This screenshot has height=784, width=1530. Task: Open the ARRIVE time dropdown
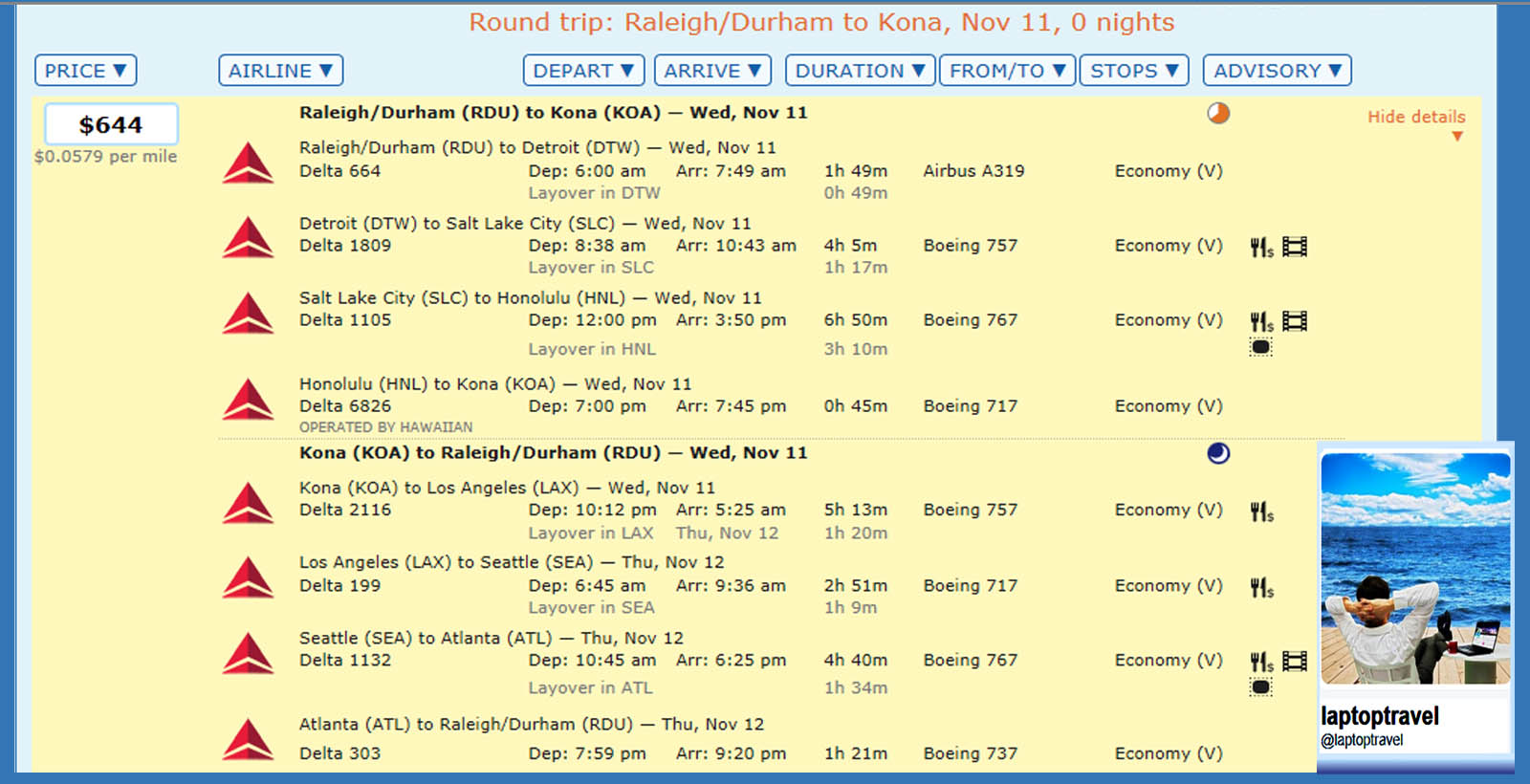[712, 71]
